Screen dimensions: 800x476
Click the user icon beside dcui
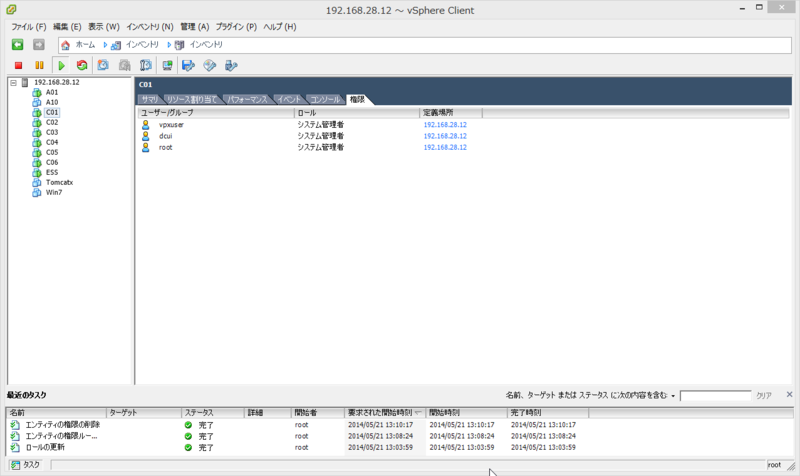coord(145,136)
